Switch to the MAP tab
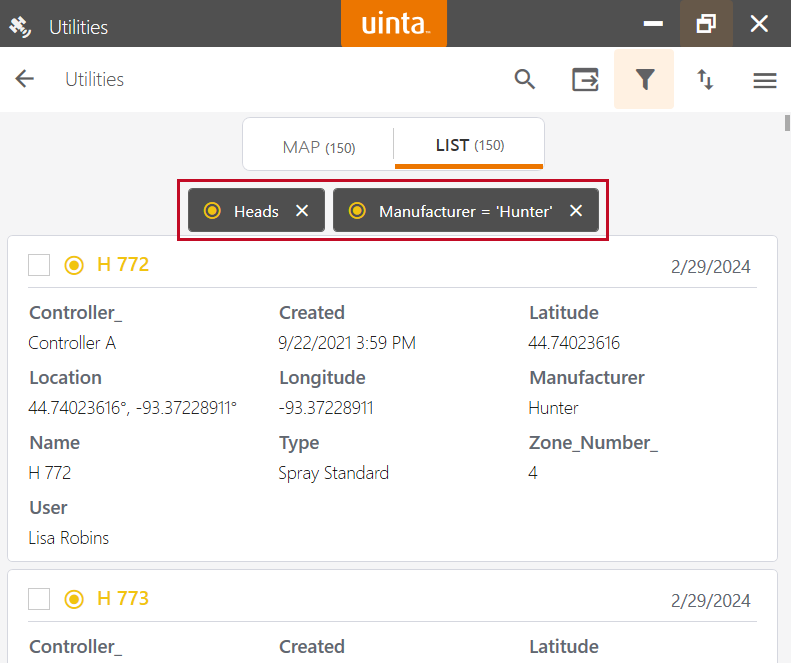 (318, 146)
